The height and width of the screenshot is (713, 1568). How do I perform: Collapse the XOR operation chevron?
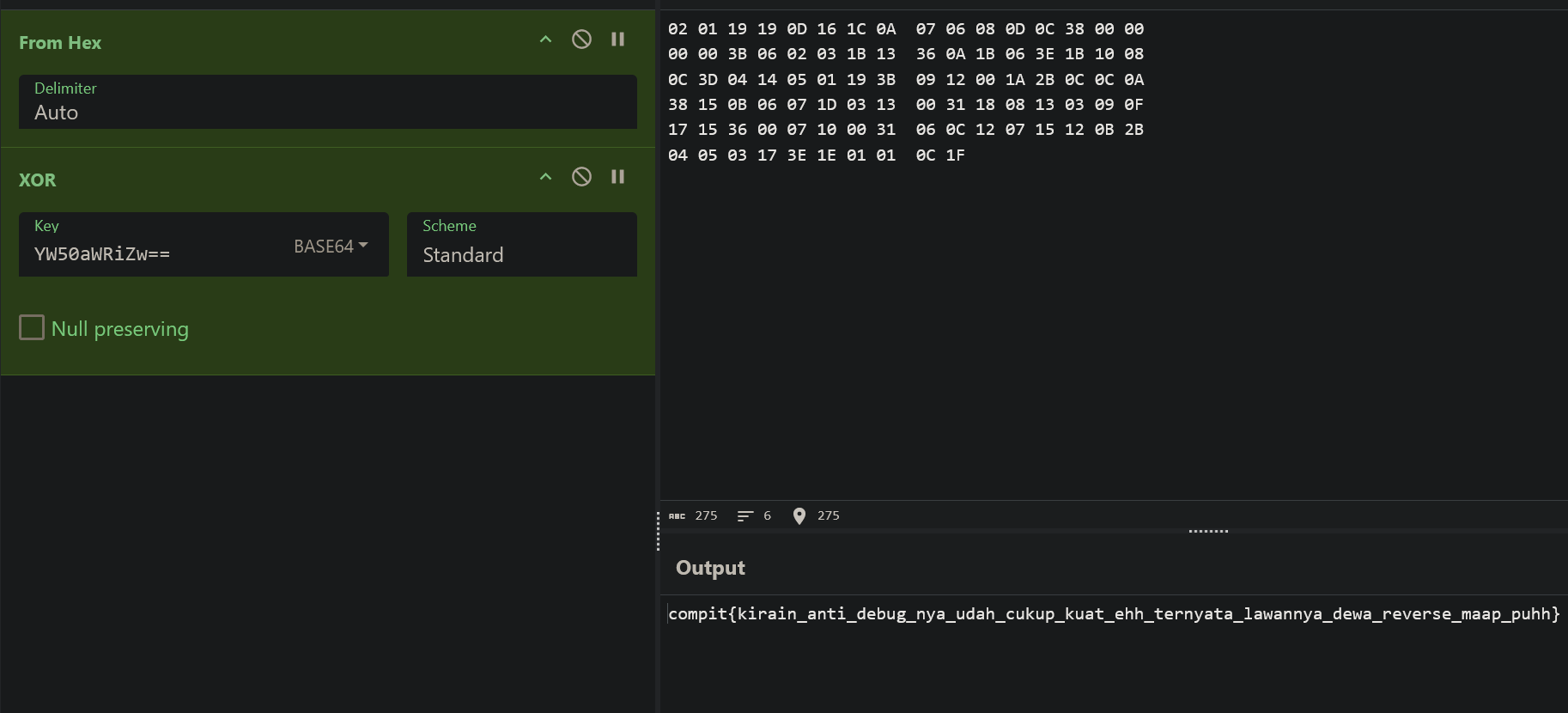click(545, 177)
